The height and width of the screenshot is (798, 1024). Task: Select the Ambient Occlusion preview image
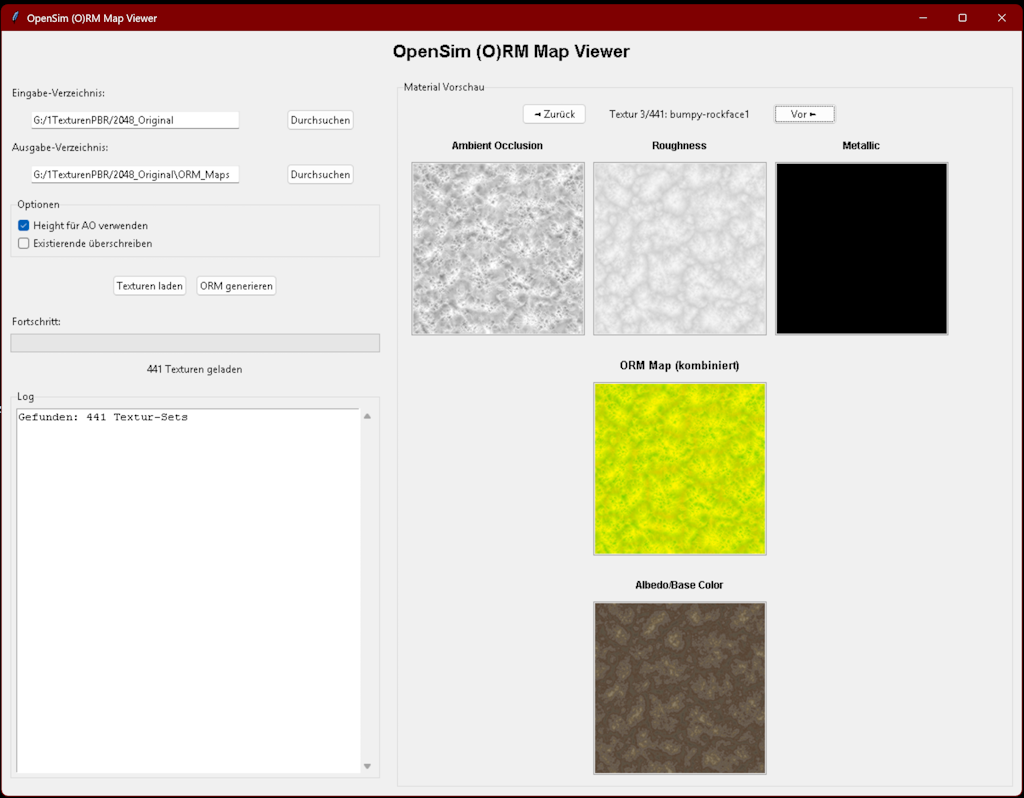497,248
